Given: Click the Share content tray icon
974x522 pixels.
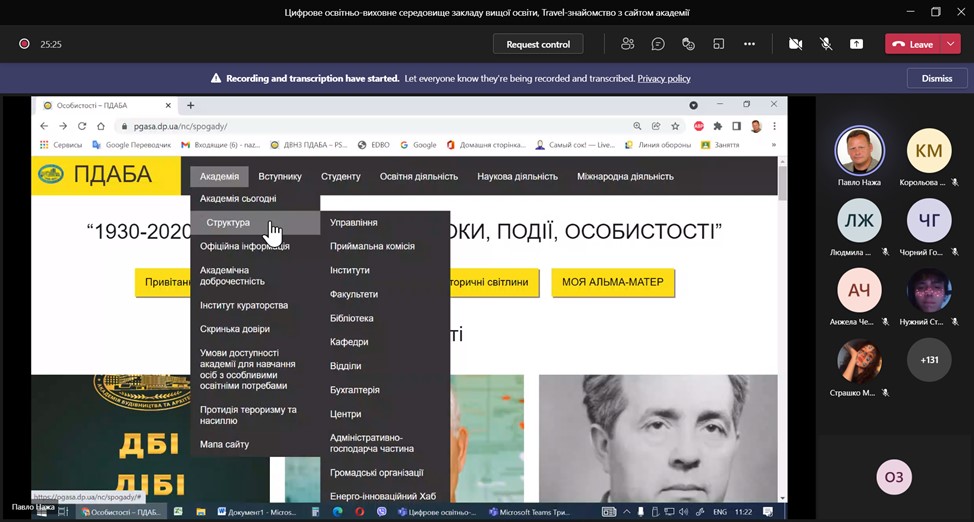Looking at the screenshot, I should click(x=857, y=44).
